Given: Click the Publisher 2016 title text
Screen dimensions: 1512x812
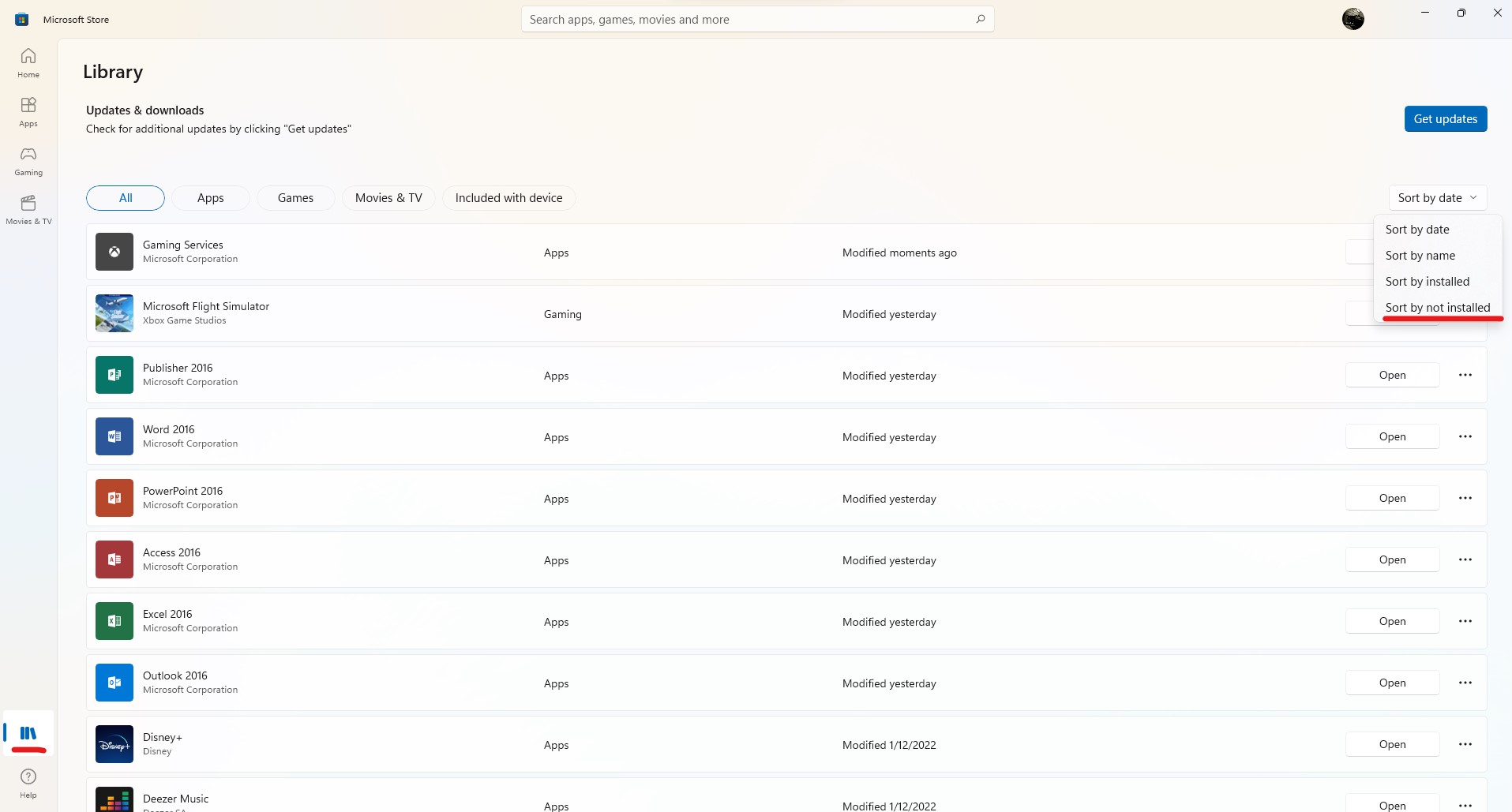Looking at the screenshot, I should (178, 368).
